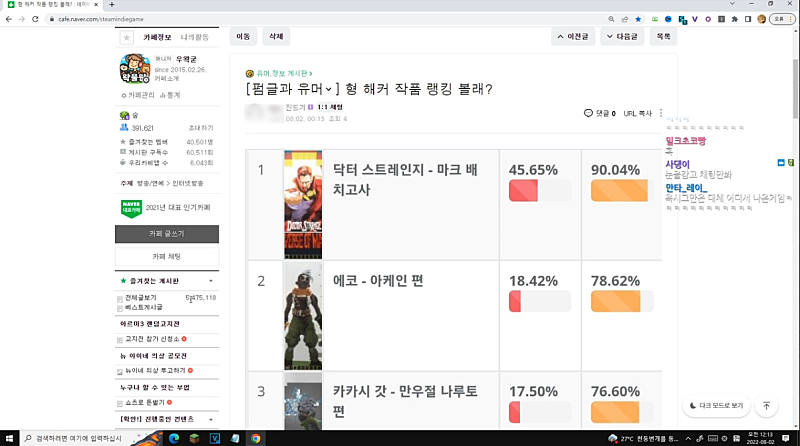
Task: Click the scroll-to-top arrow button
Action: [766, 406]
